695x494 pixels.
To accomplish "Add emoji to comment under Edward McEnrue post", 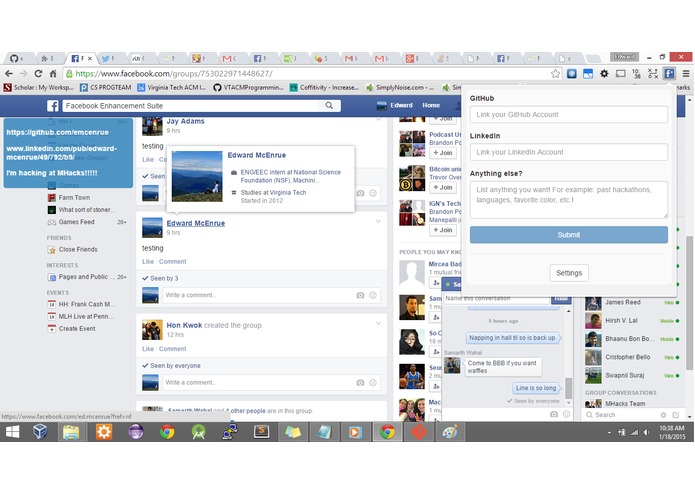I will 373,295.
